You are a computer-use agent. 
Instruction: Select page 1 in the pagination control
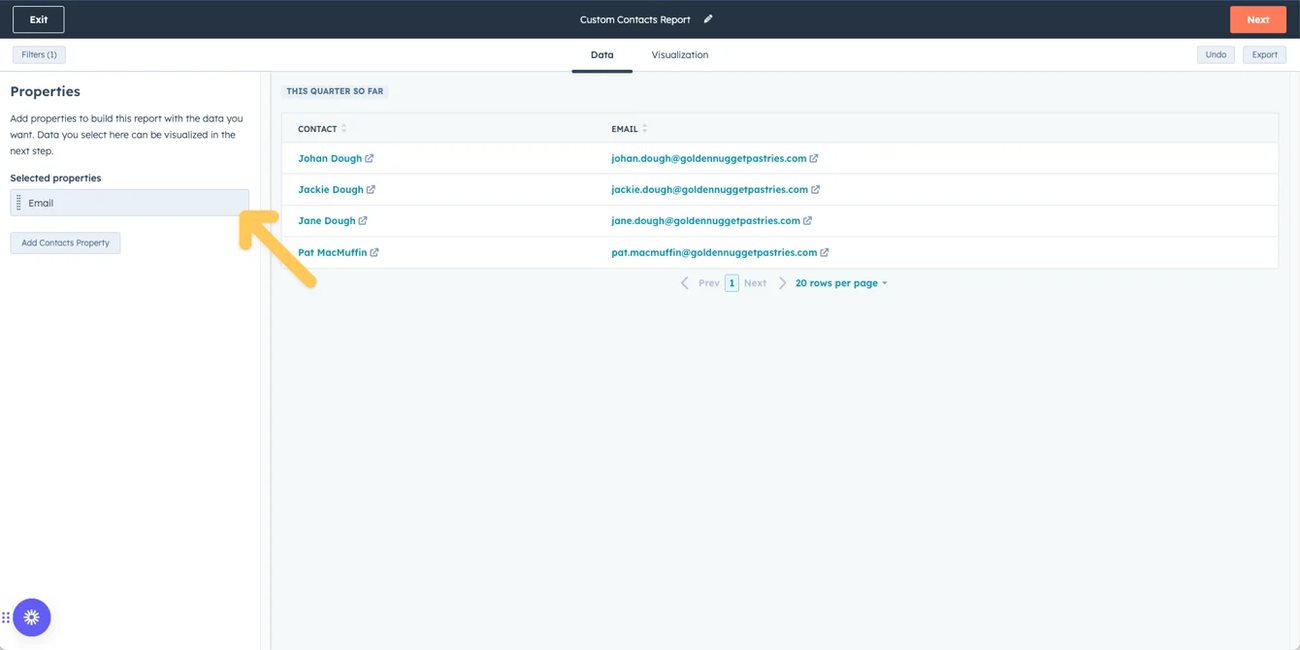(732, 283)
